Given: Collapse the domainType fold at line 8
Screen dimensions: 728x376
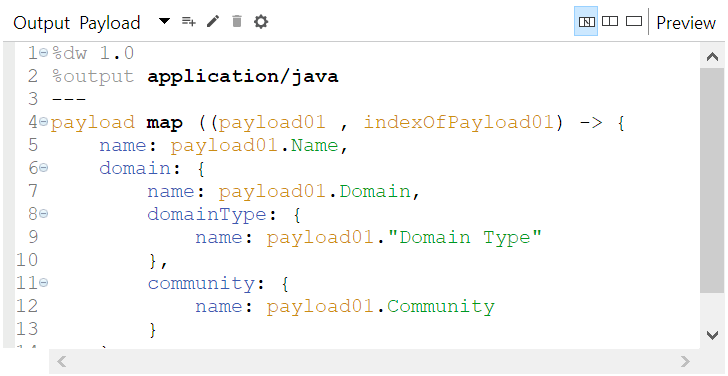Looking at the screenshot, I should click(x=44, y=214).
